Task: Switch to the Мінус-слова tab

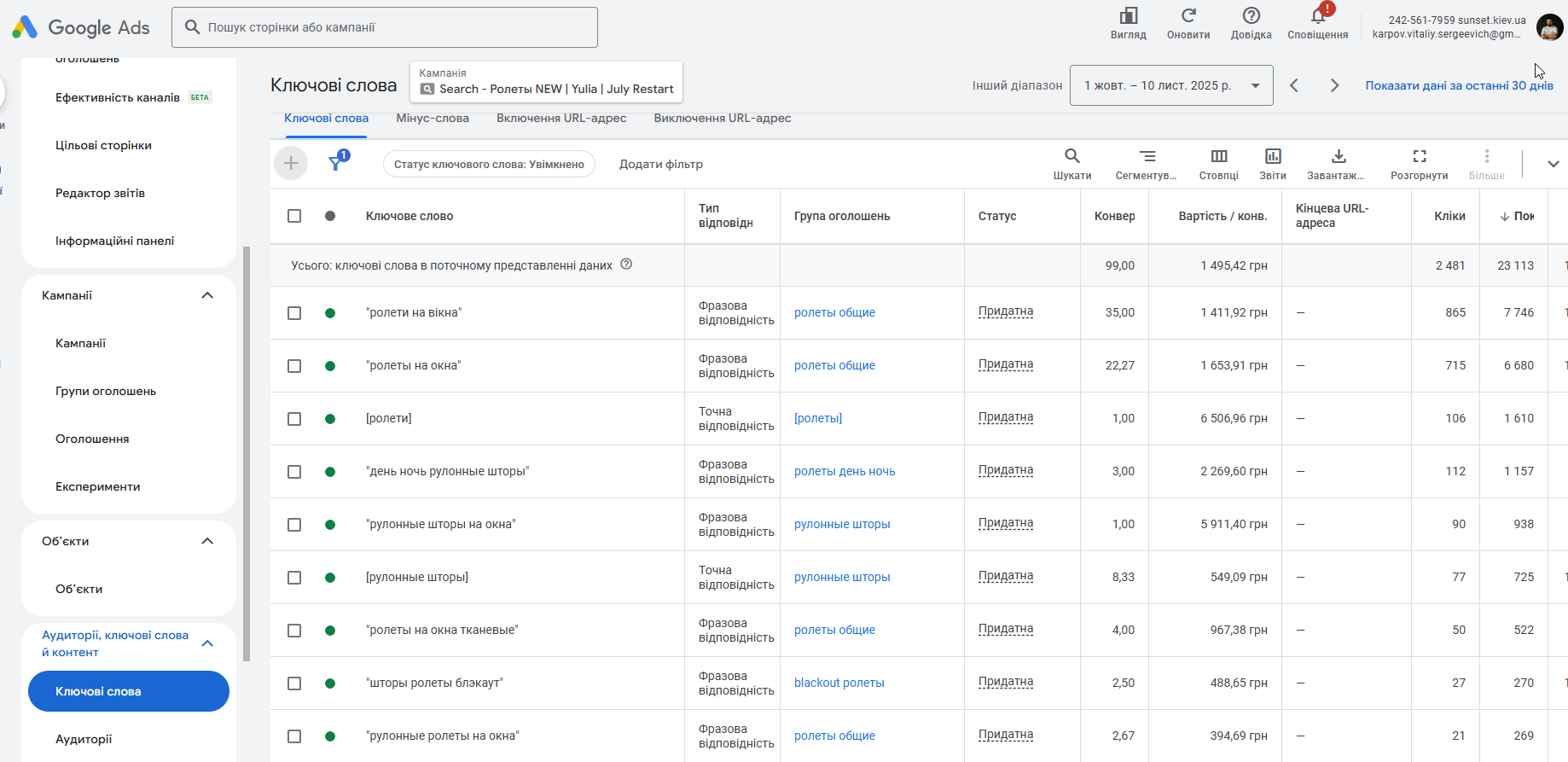Action: (433, 119)
